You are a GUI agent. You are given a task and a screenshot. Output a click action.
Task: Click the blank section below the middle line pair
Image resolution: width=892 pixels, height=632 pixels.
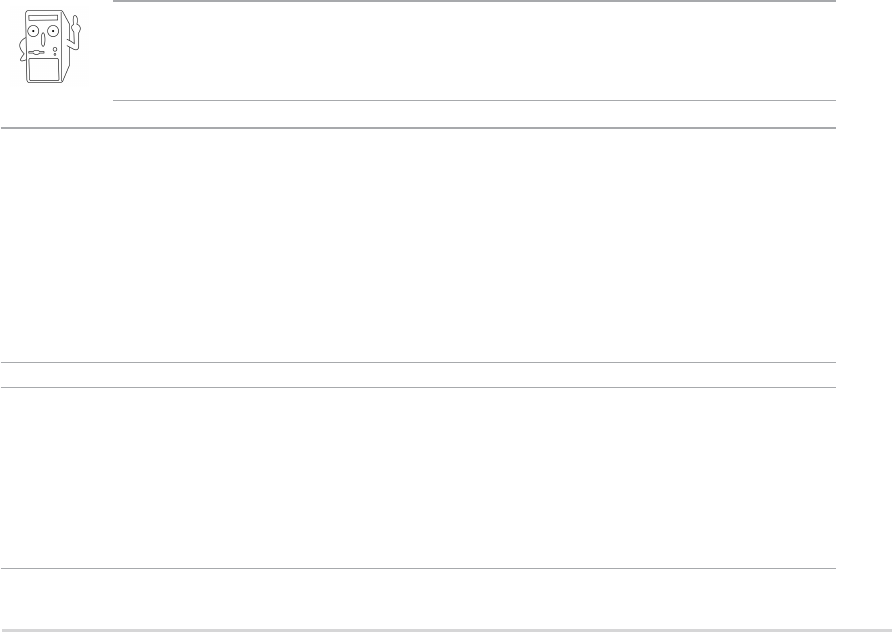point(418,478)
